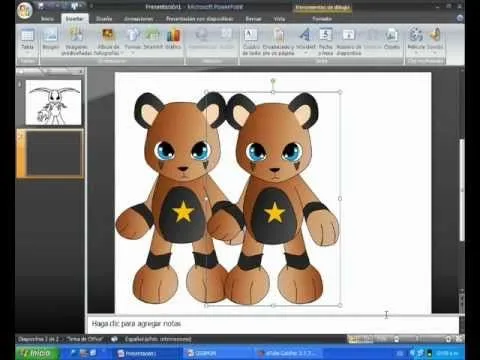
Task: Open Presentación con diapositivas tab
Action: pos(199,19)
